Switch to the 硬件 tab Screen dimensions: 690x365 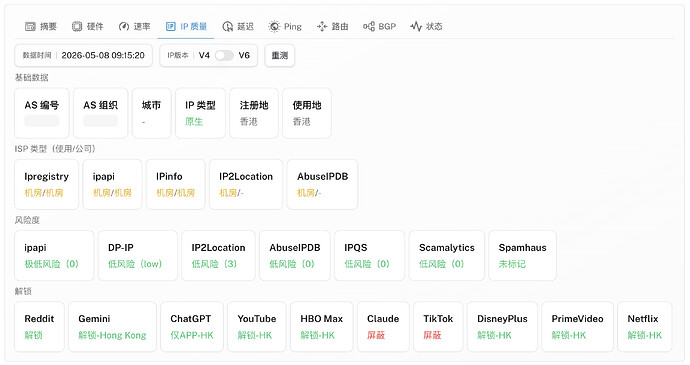tap(88, 26)
